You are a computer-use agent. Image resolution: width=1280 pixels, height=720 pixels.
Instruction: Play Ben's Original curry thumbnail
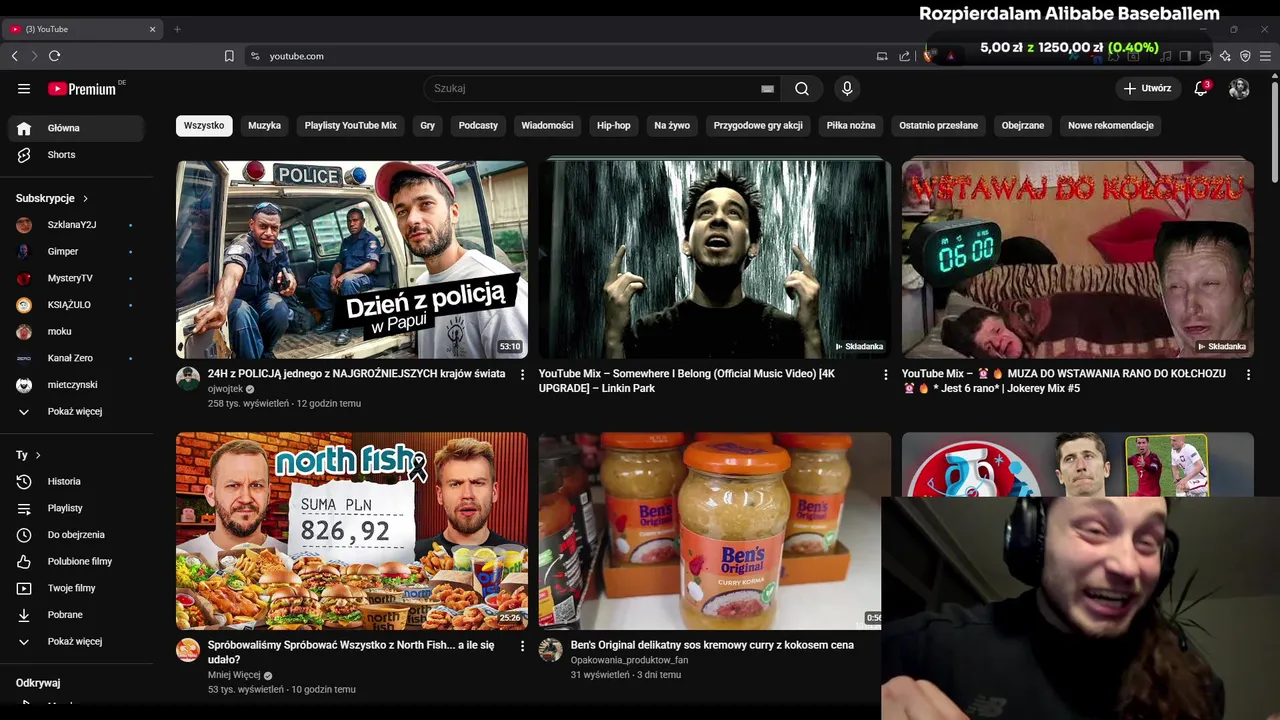click(714, 530)
